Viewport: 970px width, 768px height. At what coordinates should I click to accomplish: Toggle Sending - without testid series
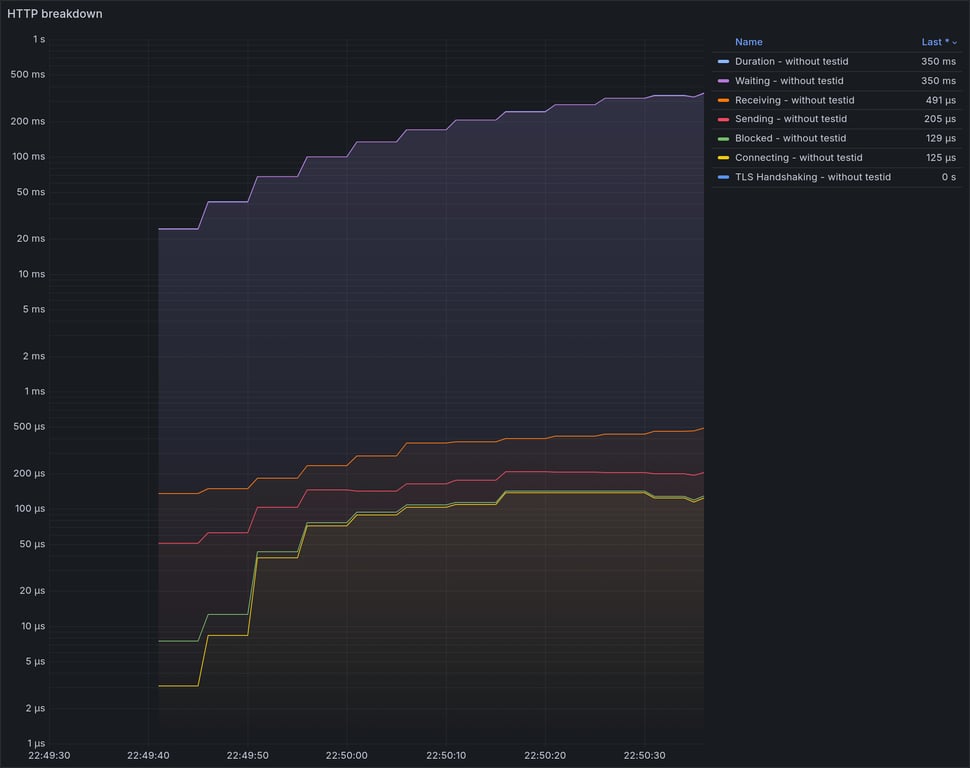791,119
